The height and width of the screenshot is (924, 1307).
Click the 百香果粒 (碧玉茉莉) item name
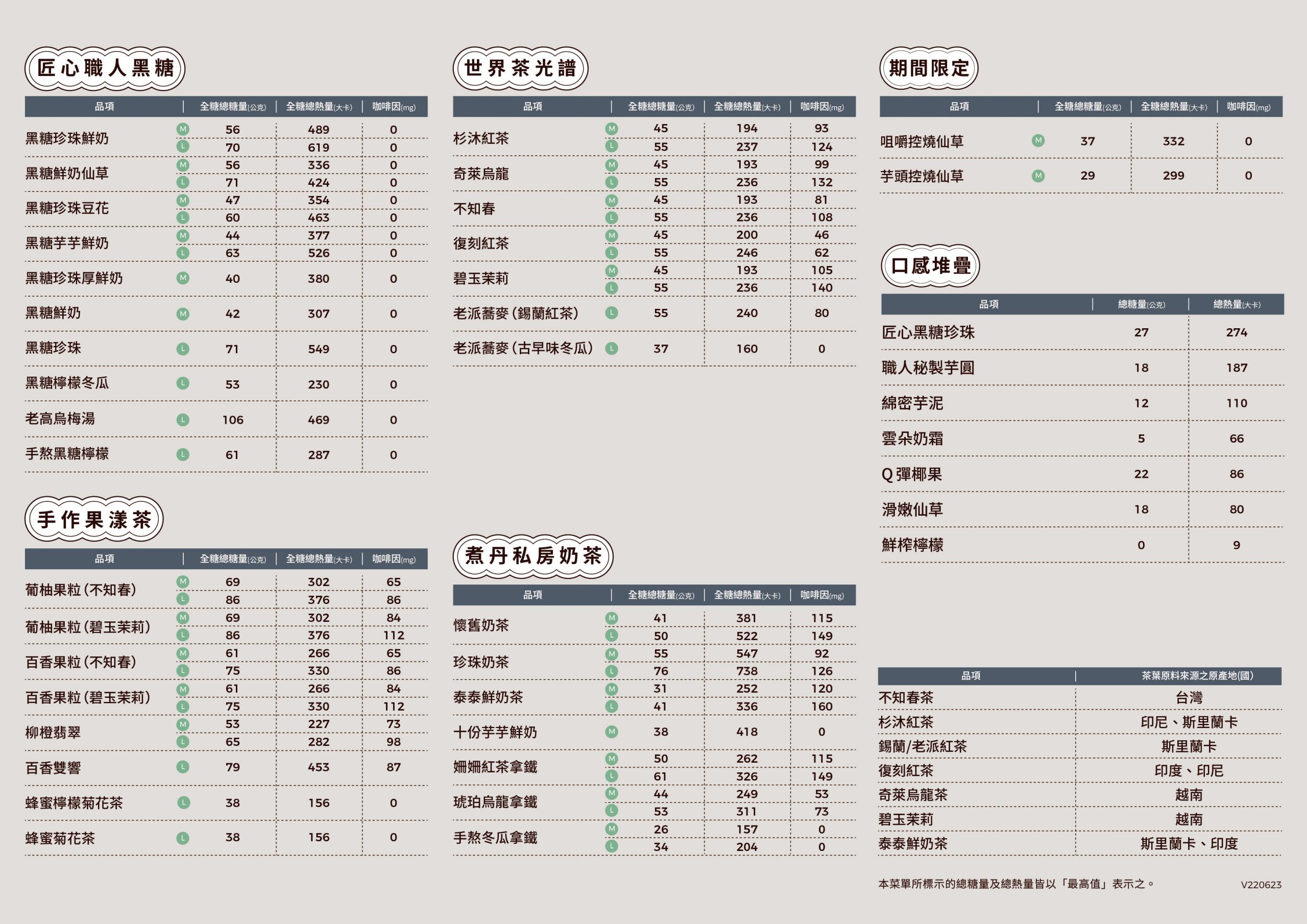click(88, 697)
